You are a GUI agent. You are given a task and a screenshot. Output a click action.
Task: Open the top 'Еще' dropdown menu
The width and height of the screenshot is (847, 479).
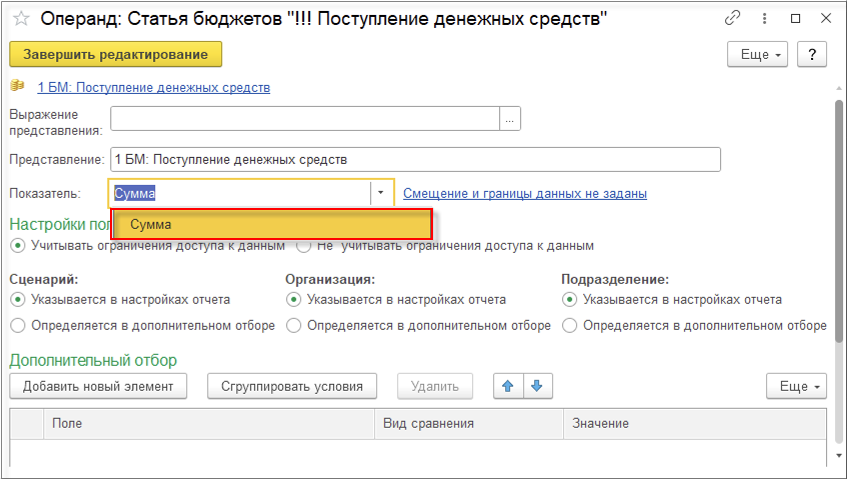[x=760, y=54]
